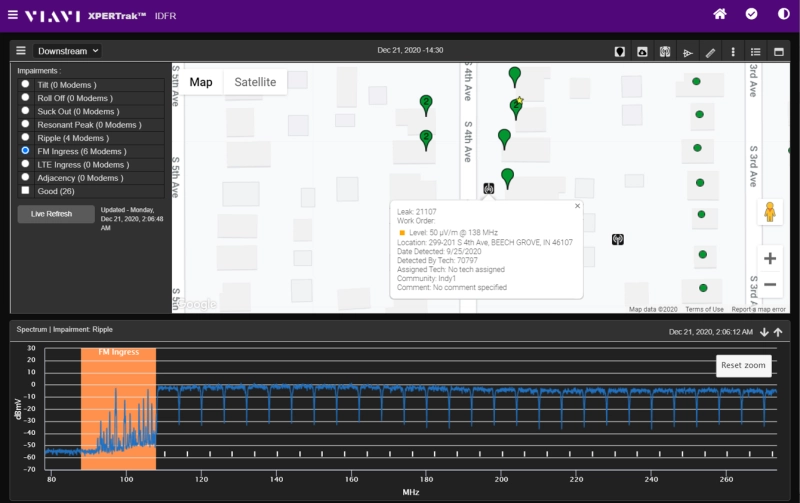Close the leak 21107 info popup
This screenshot has width=800, height=503.
point(577,205)
